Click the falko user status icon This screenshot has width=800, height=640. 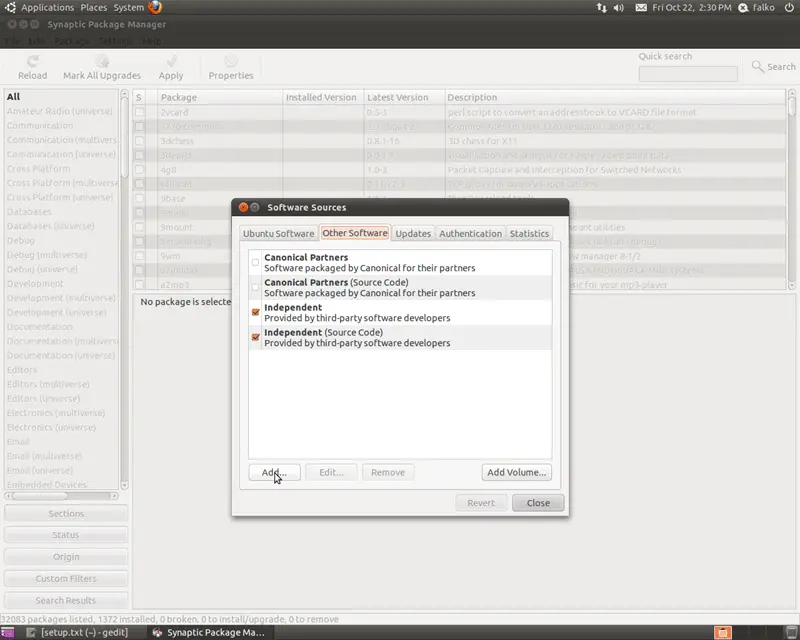[x=743, y=8]
